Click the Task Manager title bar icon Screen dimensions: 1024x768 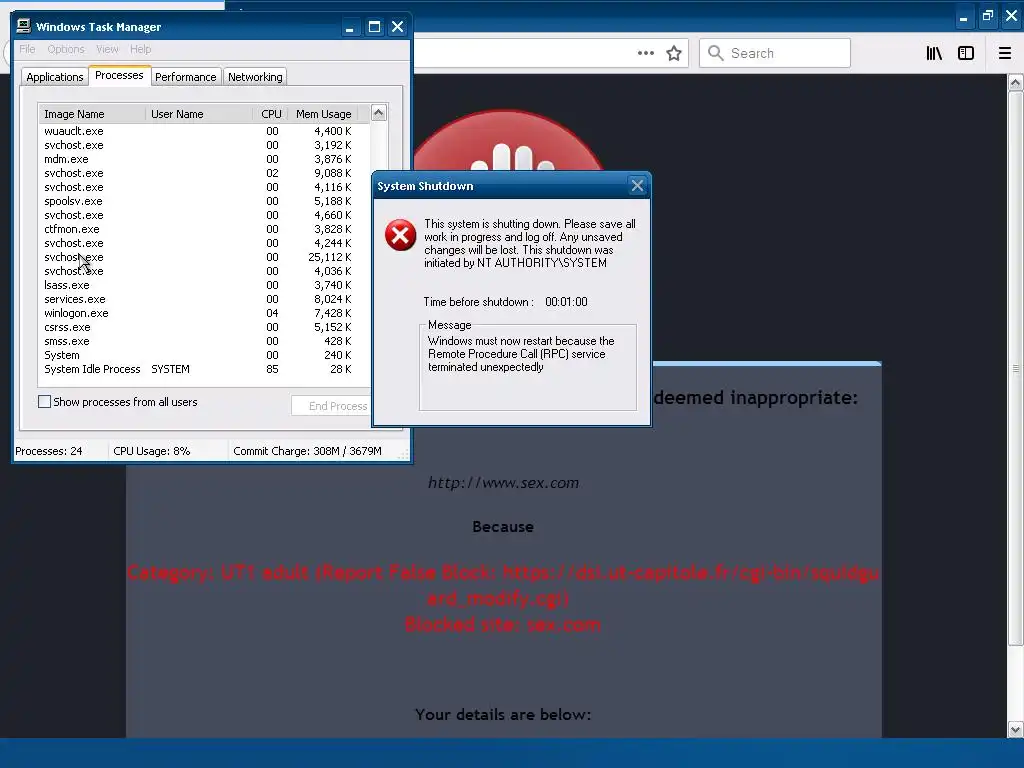click(x=24, y=26)
